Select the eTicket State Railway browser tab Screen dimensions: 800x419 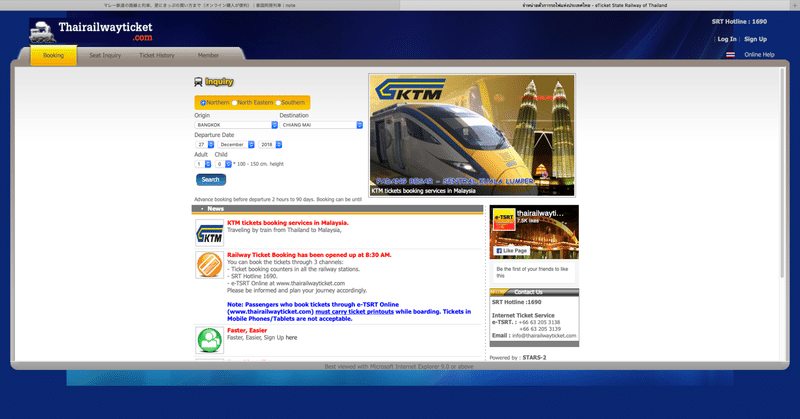(594, 5)
